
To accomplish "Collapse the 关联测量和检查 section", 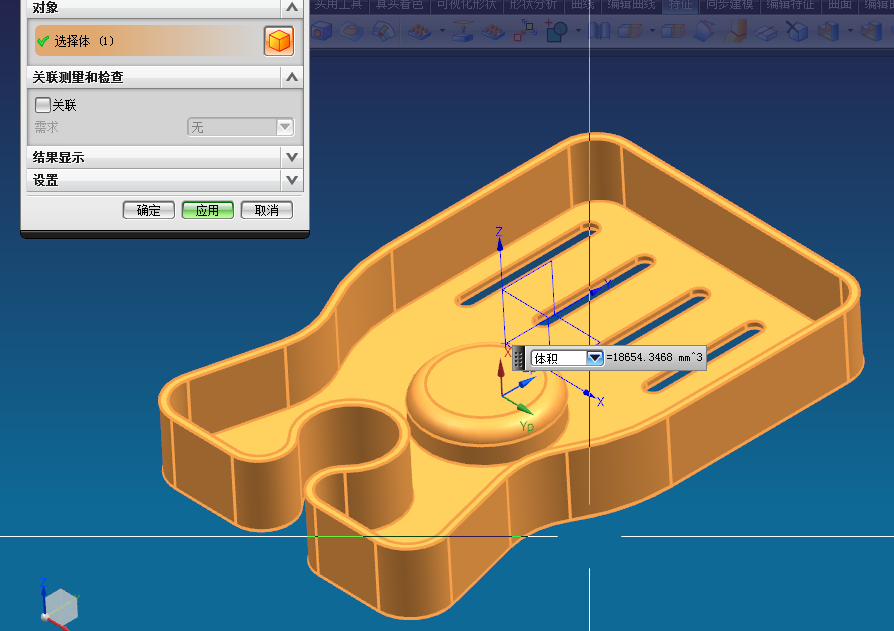I will (x=291, y=77).
